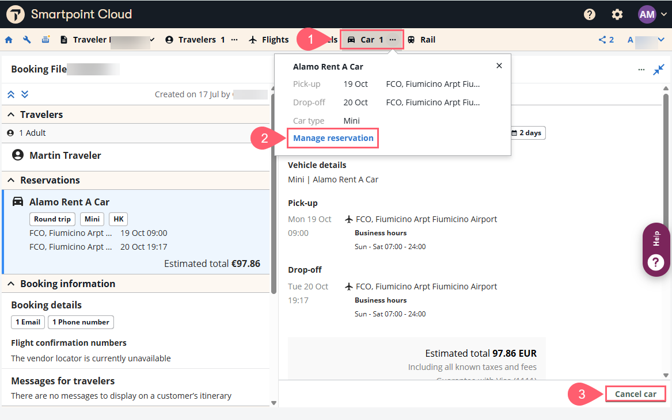This screenshot has height=420, width=672.
Task: Open the help question mark in header
Action: (x=589, y=15)
